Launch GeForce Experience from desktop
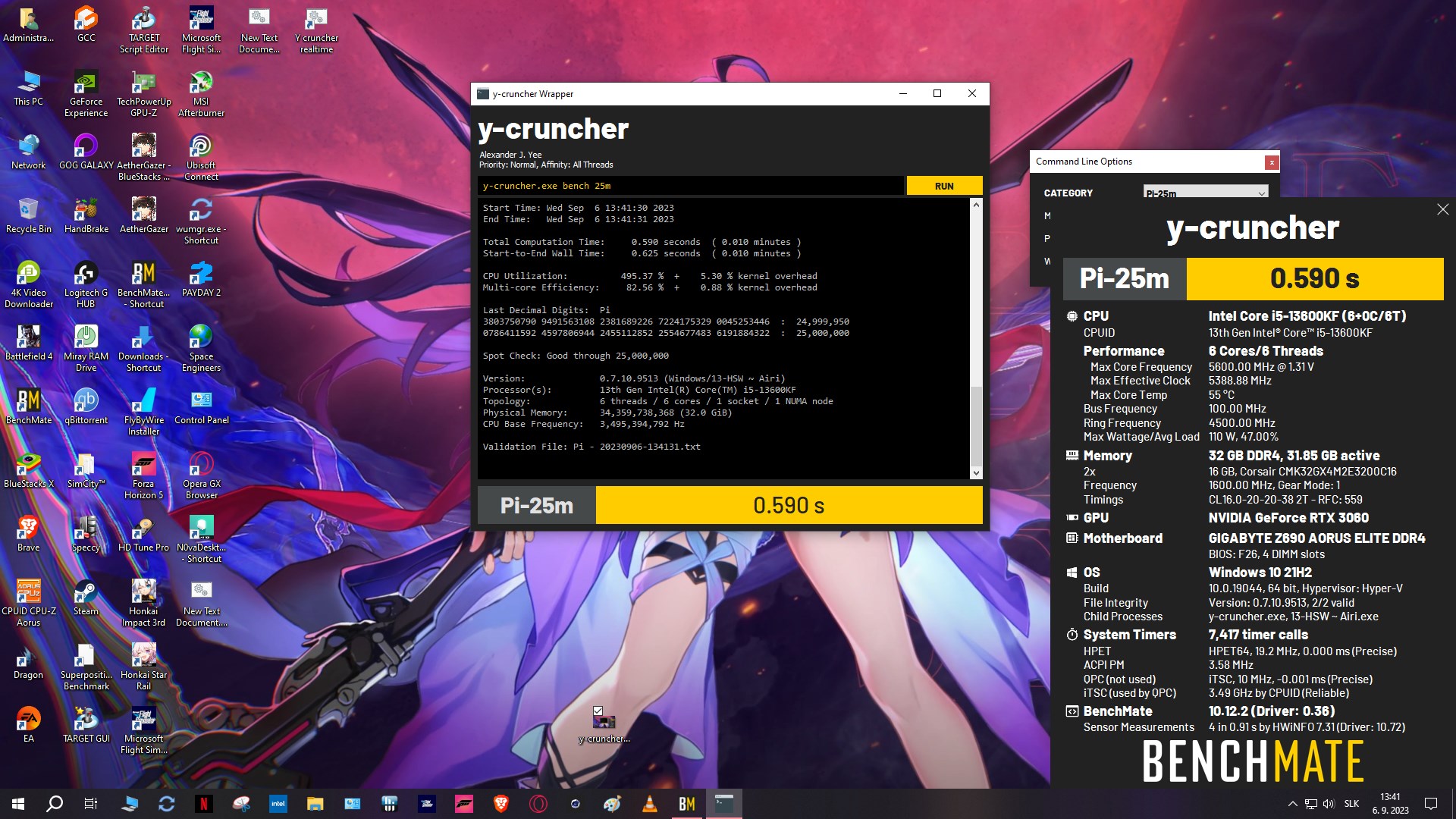 [x=86, y=94]
